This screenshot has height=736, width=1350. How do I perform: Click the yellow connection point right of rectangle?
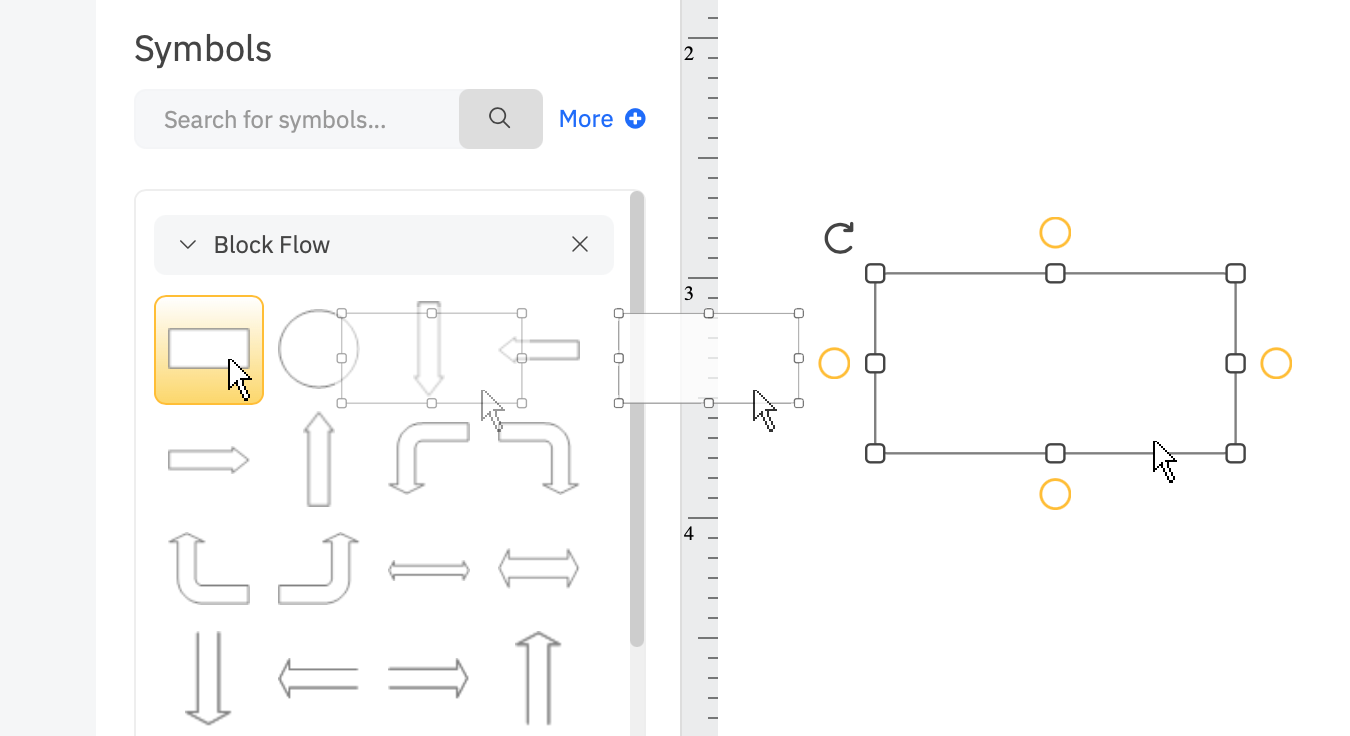coord(1276,364)
